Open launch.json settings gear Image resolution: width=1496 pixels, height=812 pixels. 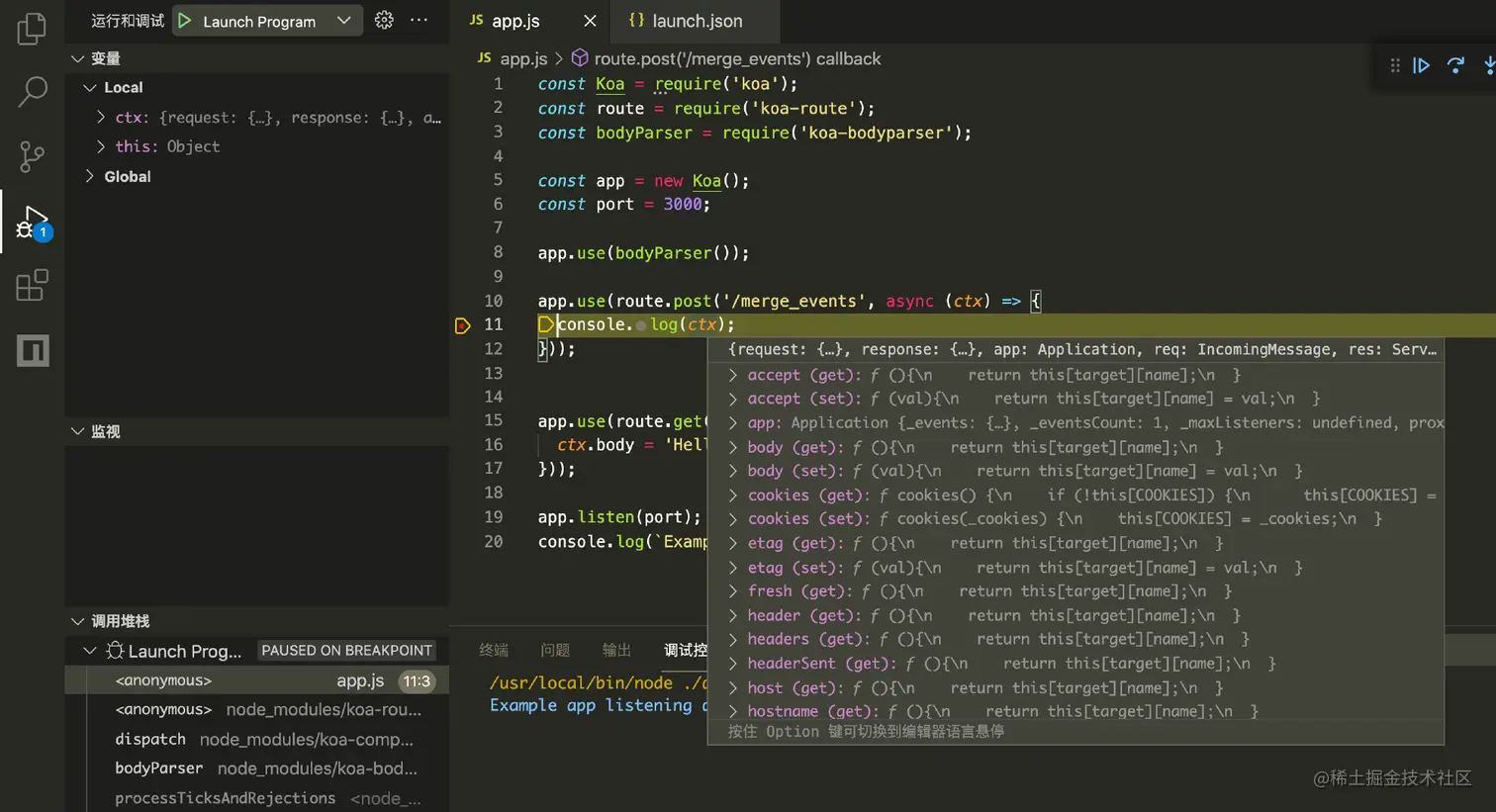[384, 20]
